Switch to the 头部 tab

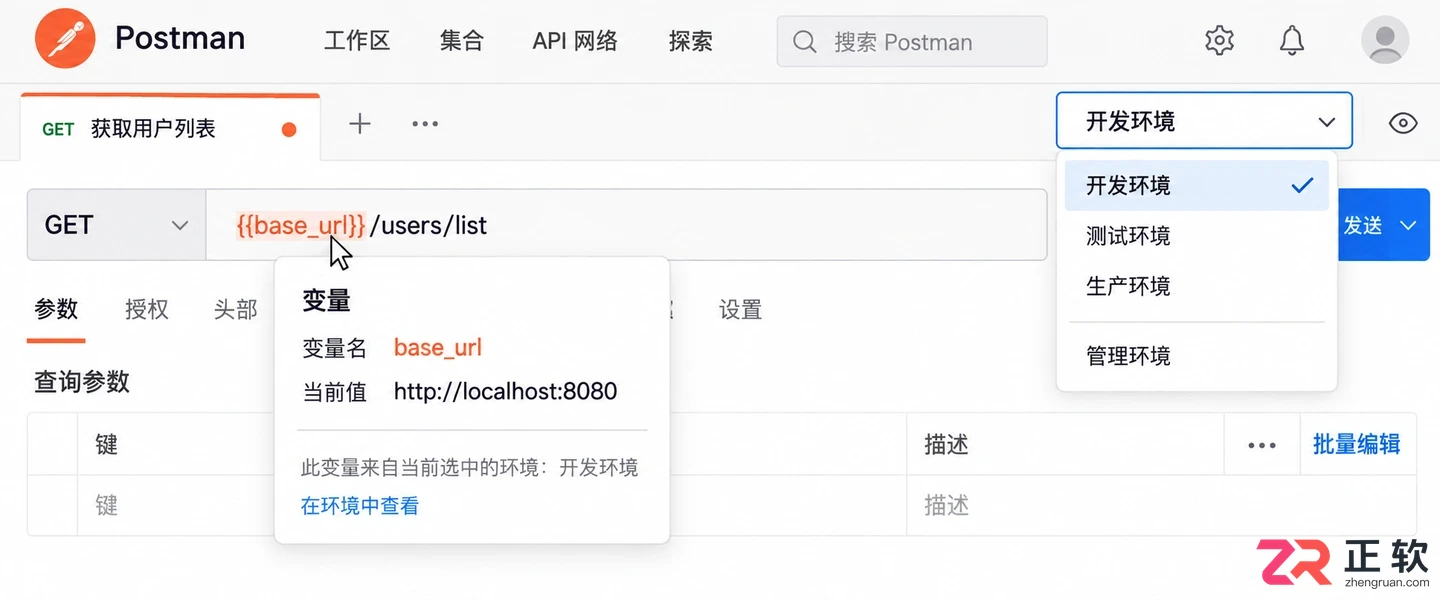click(235, 310)
